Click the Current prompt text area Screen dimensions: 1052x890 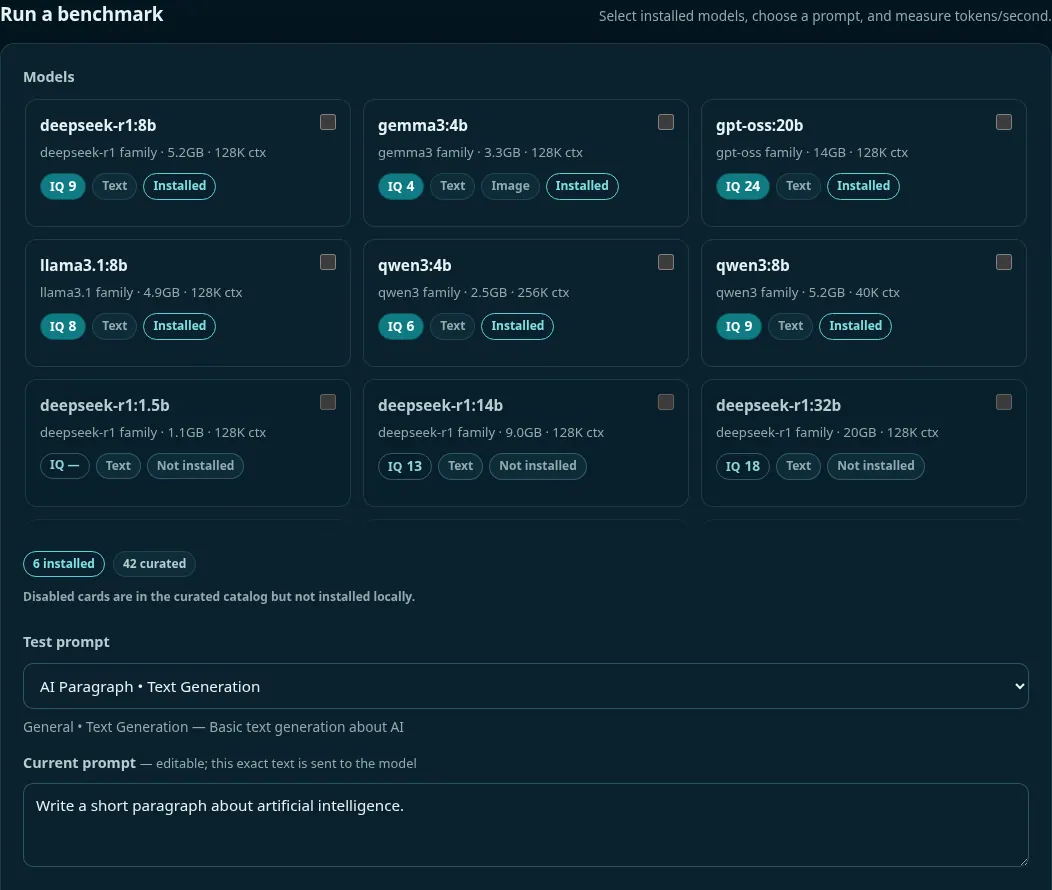pos(525,825)
